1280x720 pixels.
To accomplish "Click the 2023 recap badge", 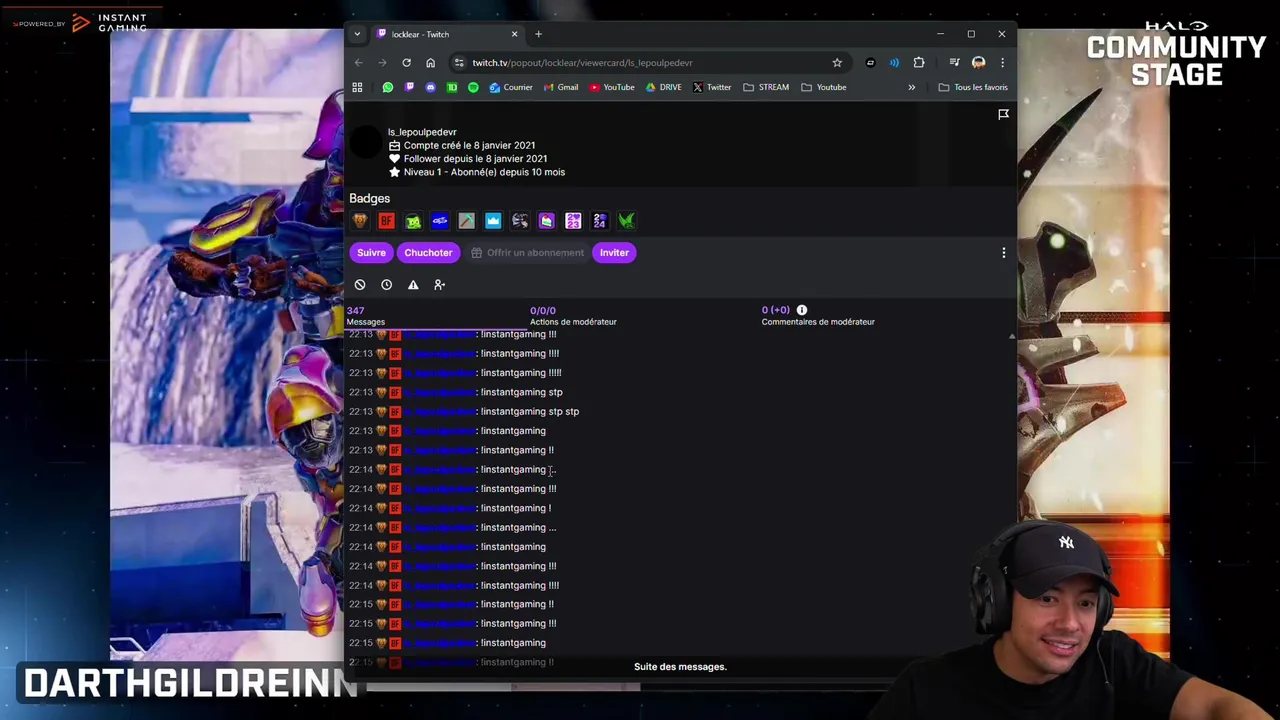I will (x=573, y=221).
